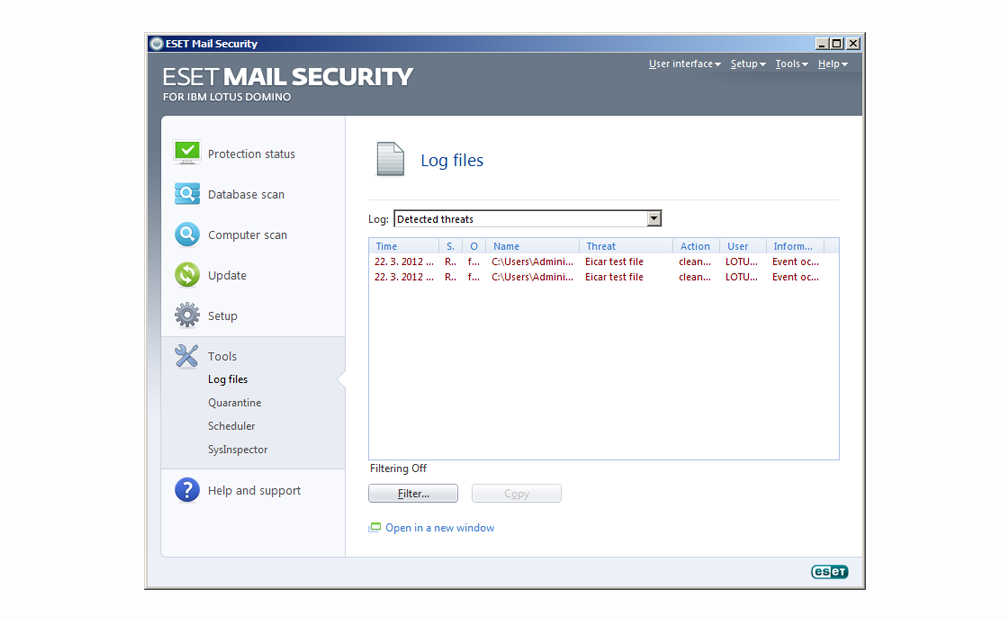Screen dimensions: 1008x620
Task: Select Log files under Tools
Action: tap(228, 379)
